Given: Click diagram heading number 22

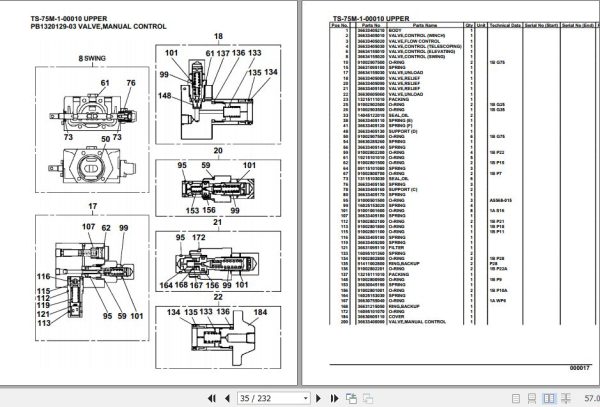Looking at the screenshot, I should 218,297.
